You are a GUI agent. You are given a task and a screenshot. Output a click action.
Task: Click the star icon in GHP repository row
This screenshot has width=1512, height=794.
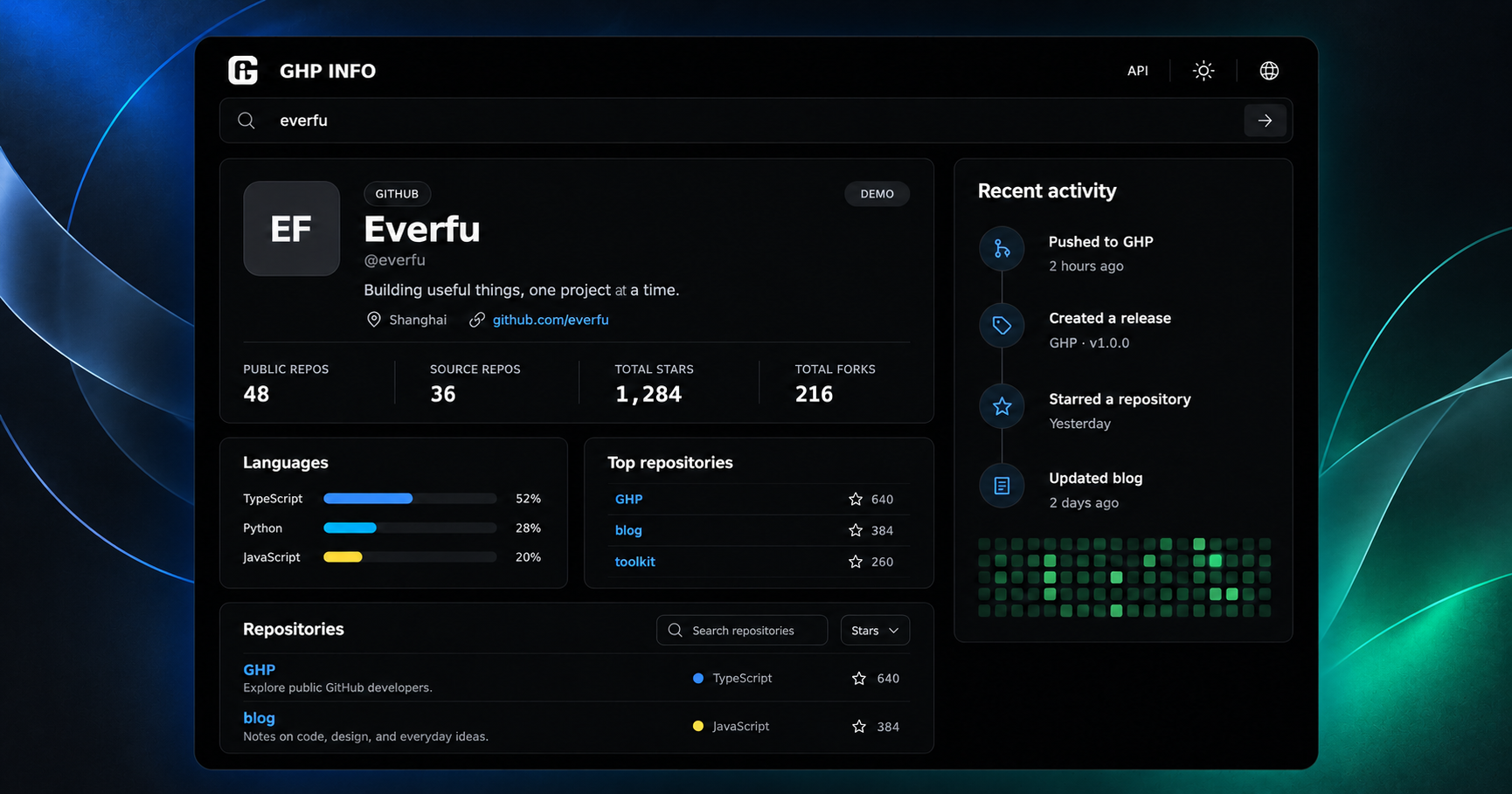click(x=859, y=678)
